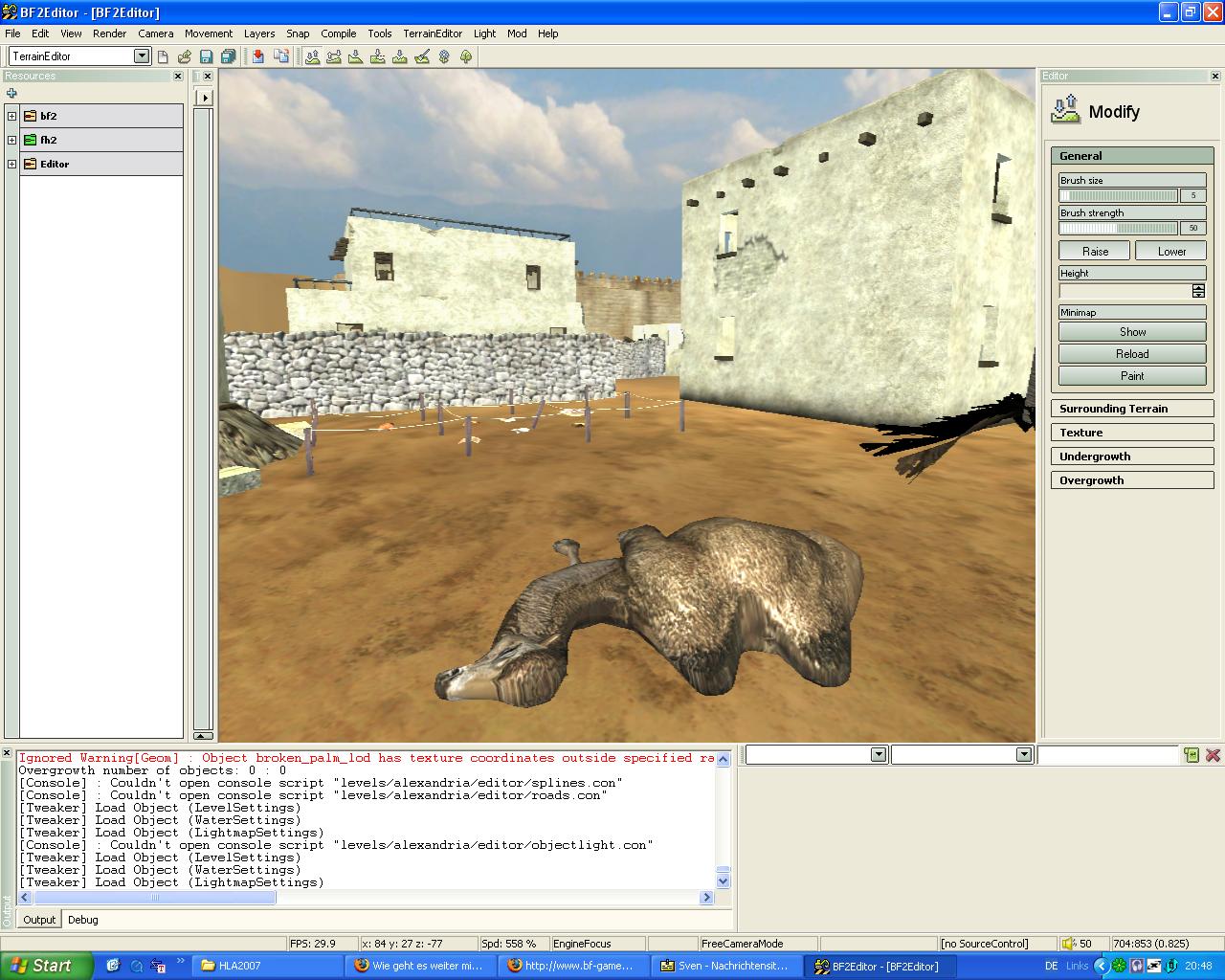
Task: Click the Save All toolbar icon
Action: [228, 56]
